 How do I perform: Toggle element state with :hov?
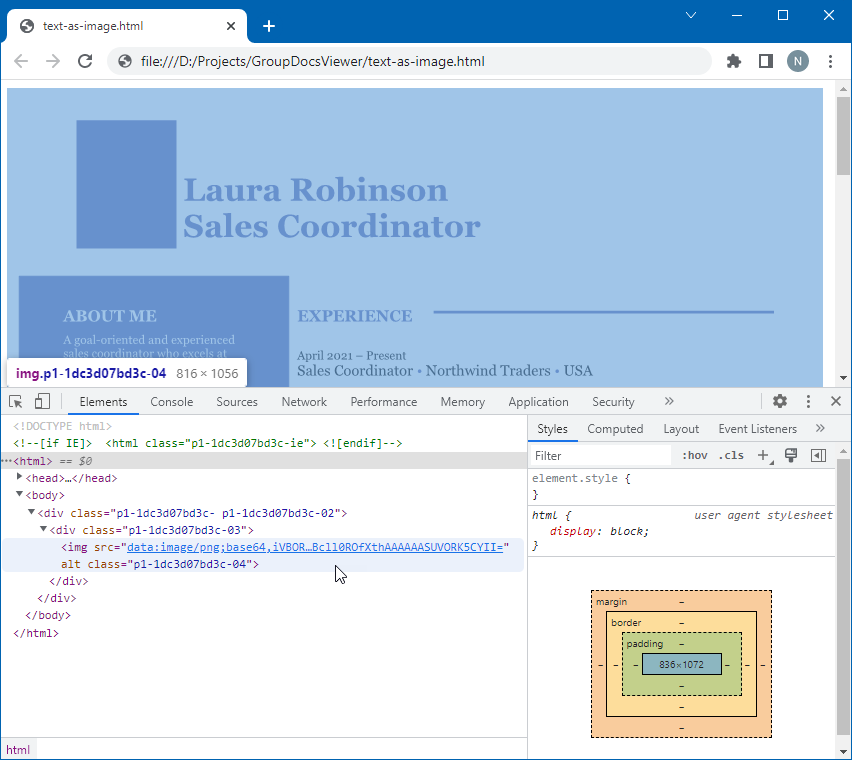click(694, 455)
